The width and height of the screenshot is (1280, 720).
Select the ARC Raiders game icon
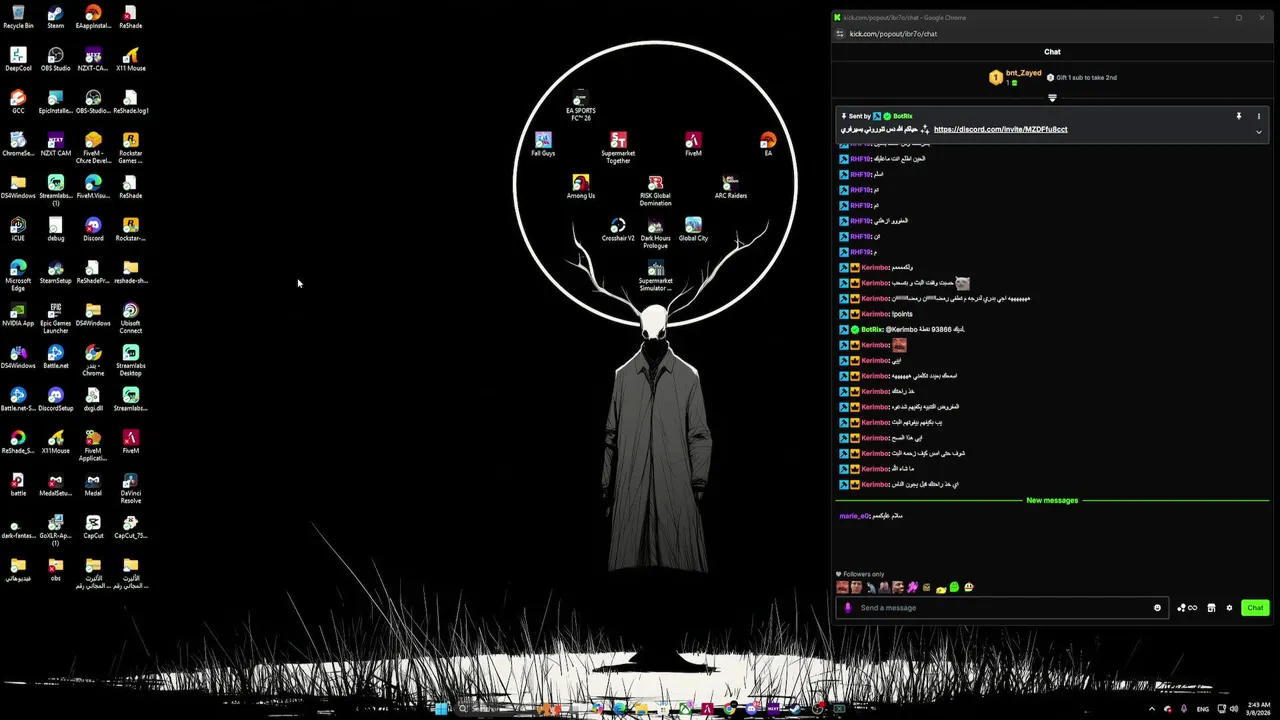[x=731, y=186]
